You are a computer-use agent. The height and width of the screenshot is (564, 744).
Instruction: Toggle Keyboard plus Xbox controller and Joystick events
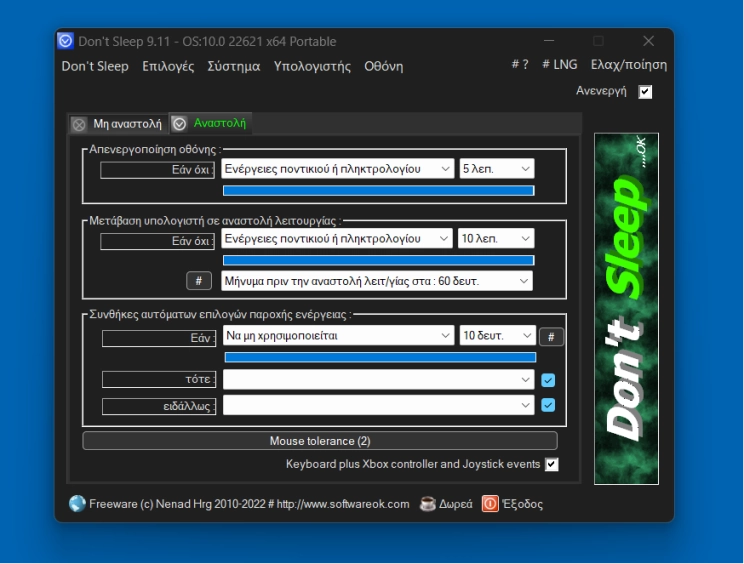point(552,464)
